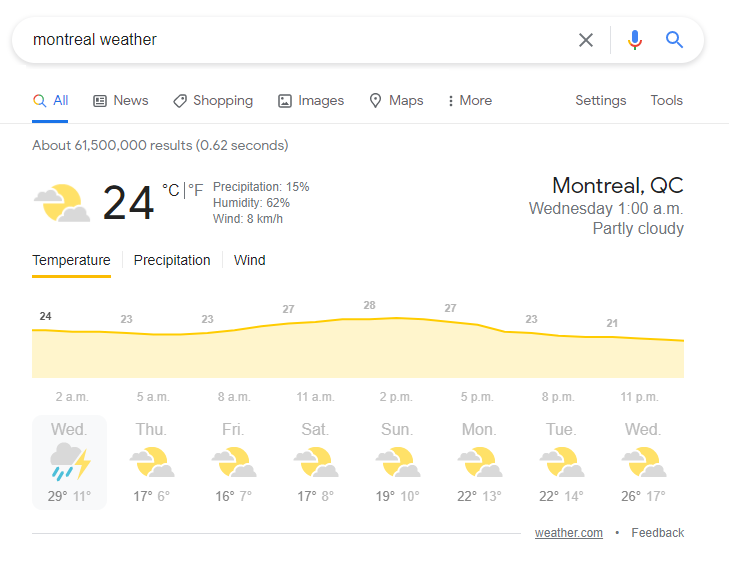Open the Settings menu
This screenshot has width=729, height=571.
600,101
